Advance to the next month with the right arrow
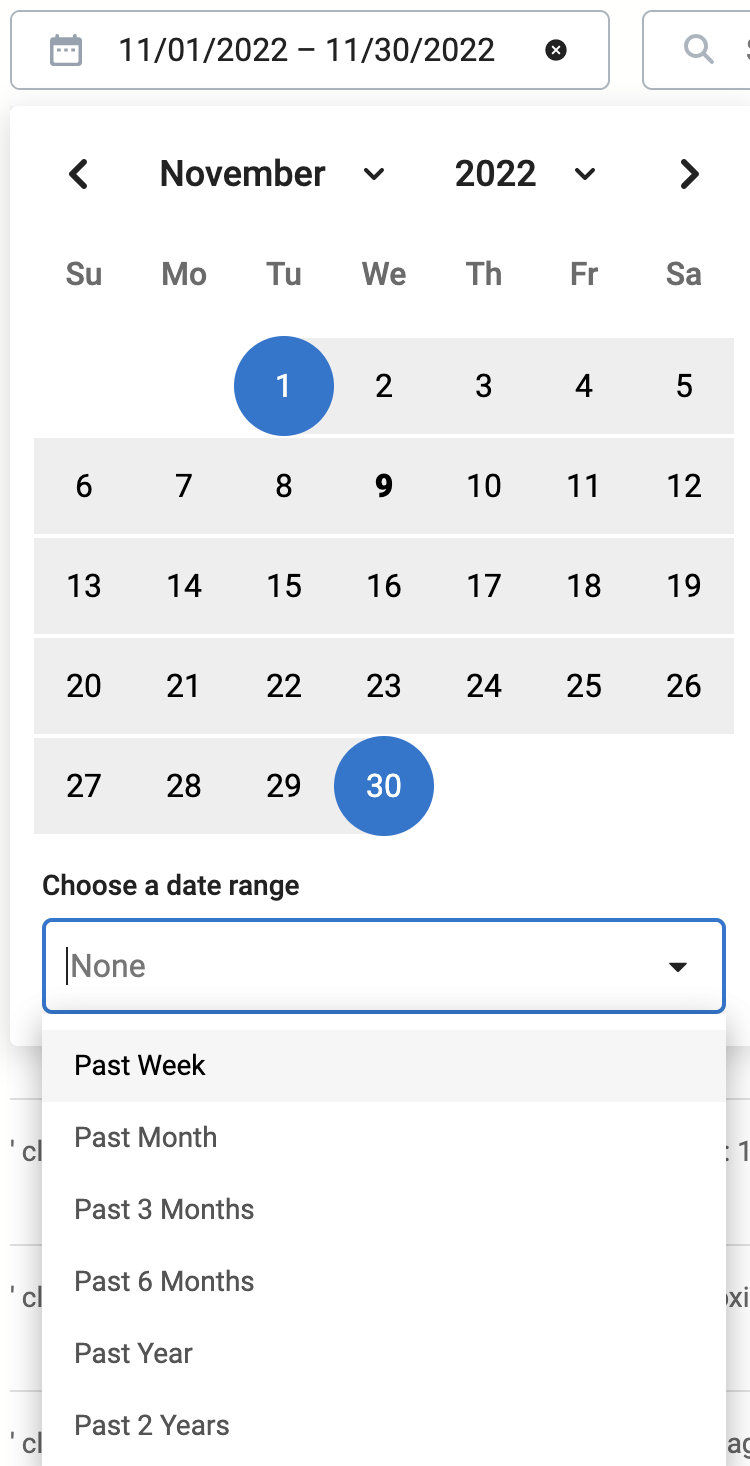Screen dimensions: 750x1466 (689, 174)
